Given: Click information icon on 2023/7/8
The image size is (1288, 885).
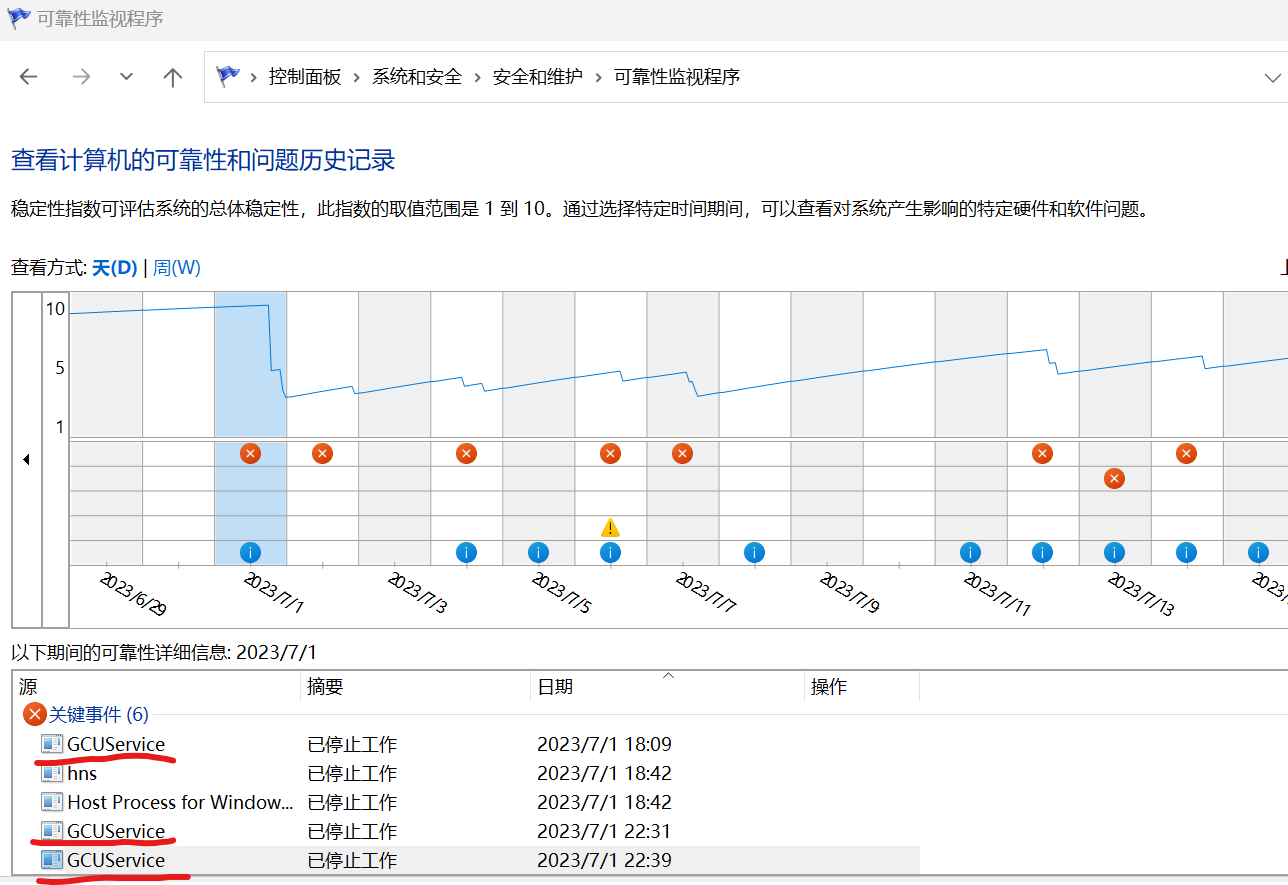Looking at the screenshot, I should click(x=754, y=552).
